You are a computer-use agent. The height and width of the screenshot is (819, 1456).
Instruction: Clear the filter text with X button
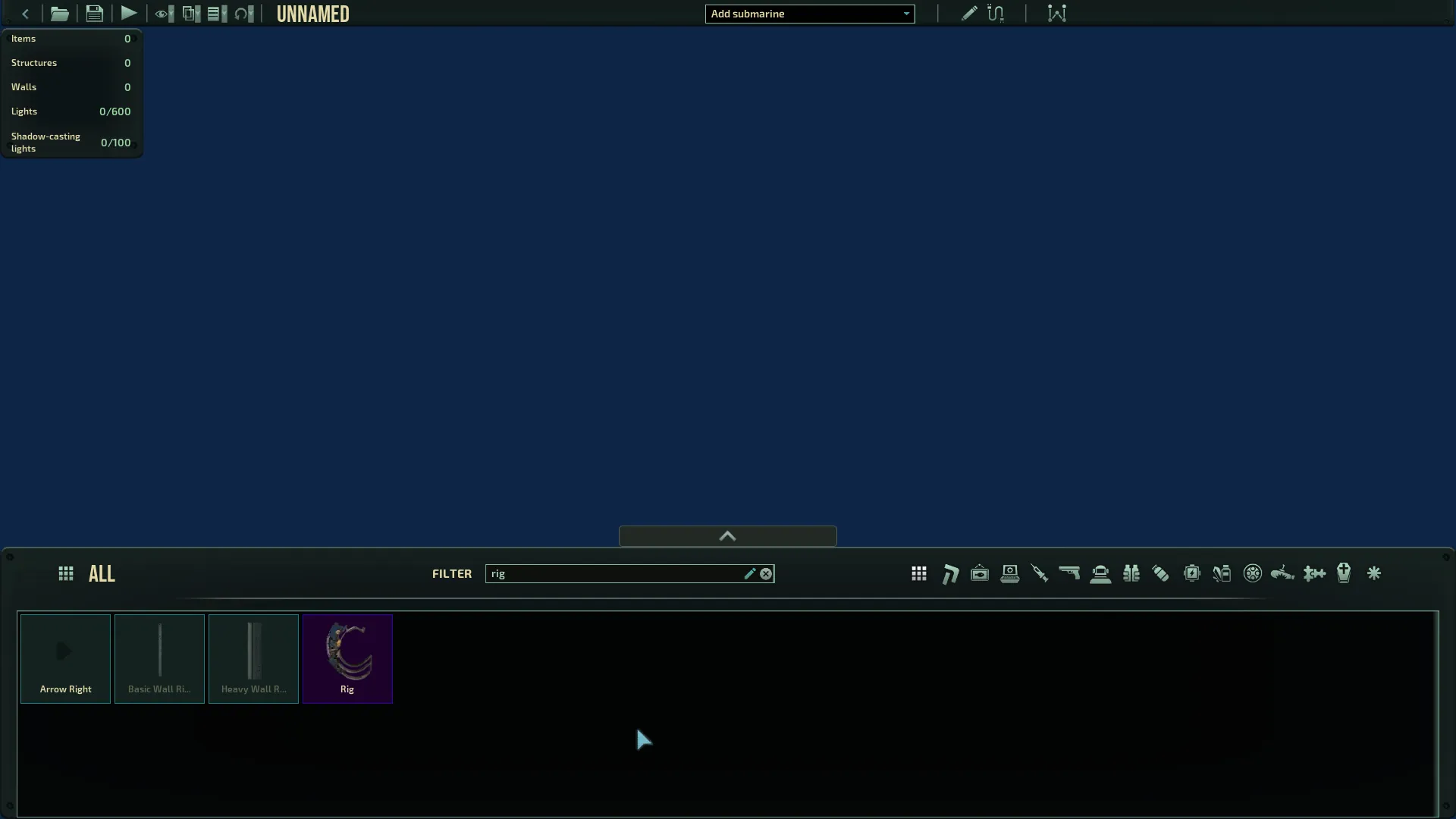(766, 574)
